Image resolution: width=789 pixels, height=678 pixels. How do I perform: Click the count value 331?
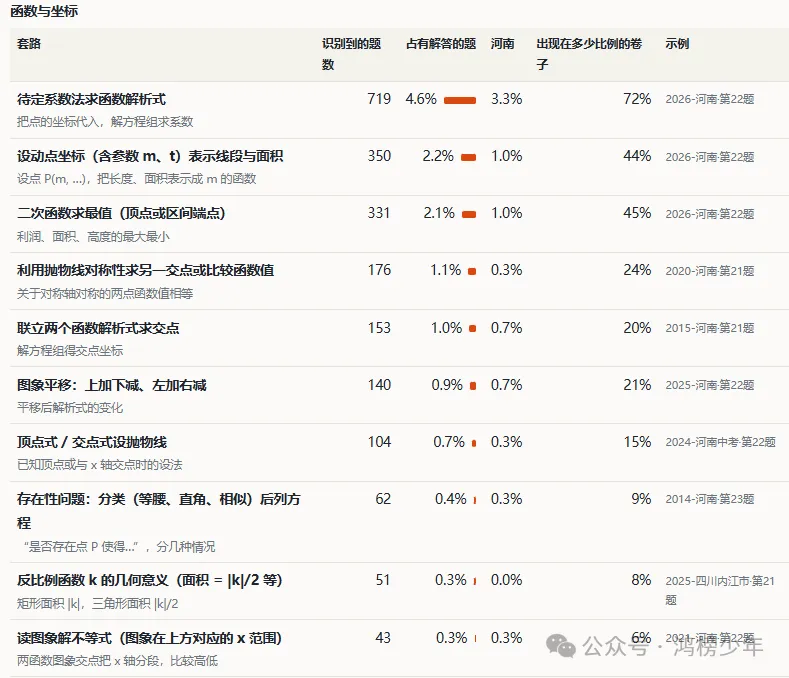[x=379, y=213]
